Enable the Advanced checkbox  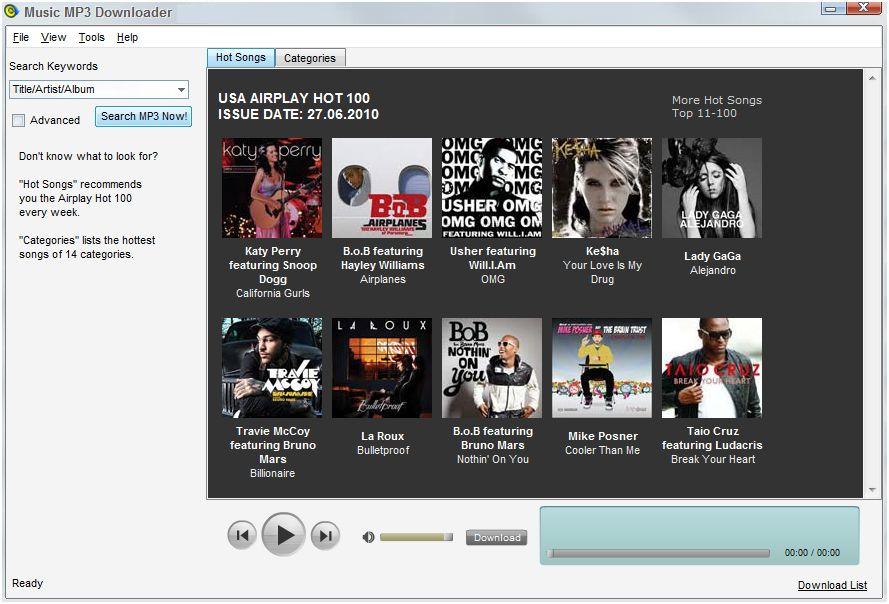click(x=19, y=120)
